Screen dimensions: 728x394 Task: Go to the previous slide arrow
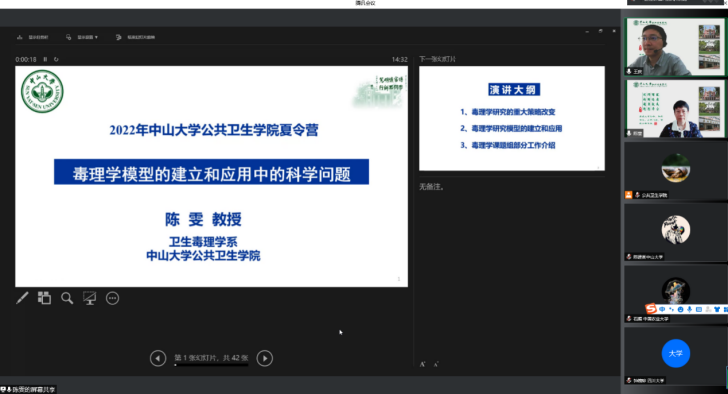tap(158, 358)
